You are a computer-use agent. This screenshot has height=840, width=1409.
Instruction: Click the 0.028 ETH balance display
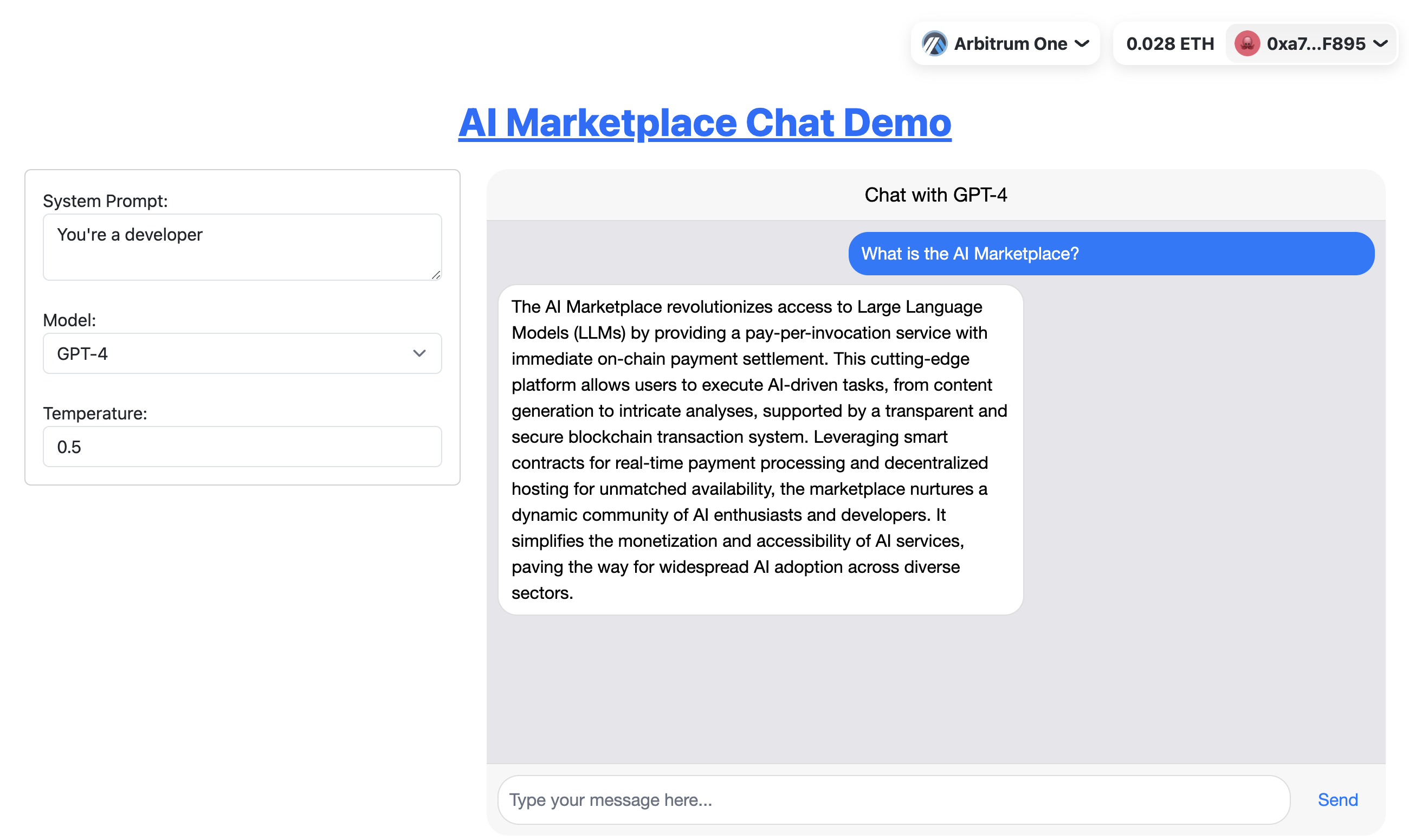1169,43
